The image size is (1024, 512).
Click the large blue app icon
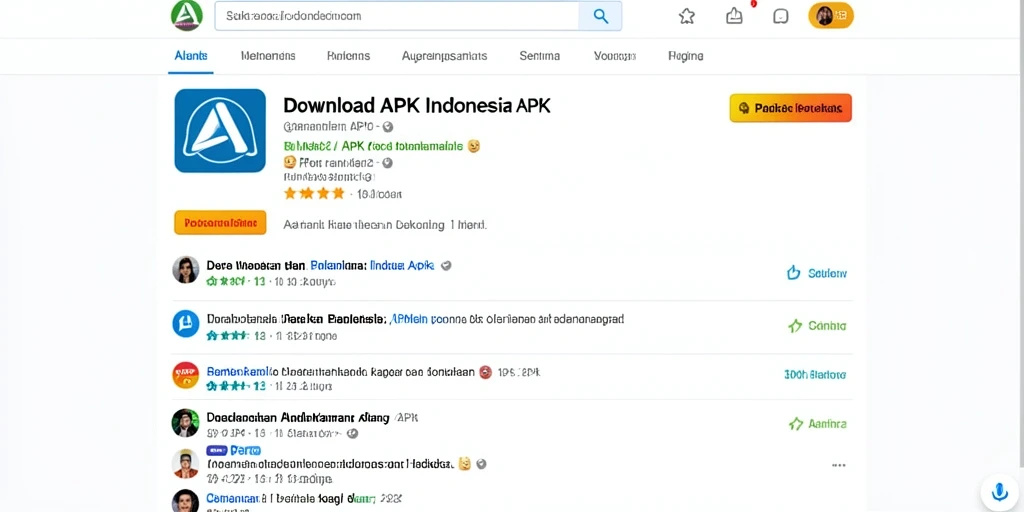coord(220,131)
